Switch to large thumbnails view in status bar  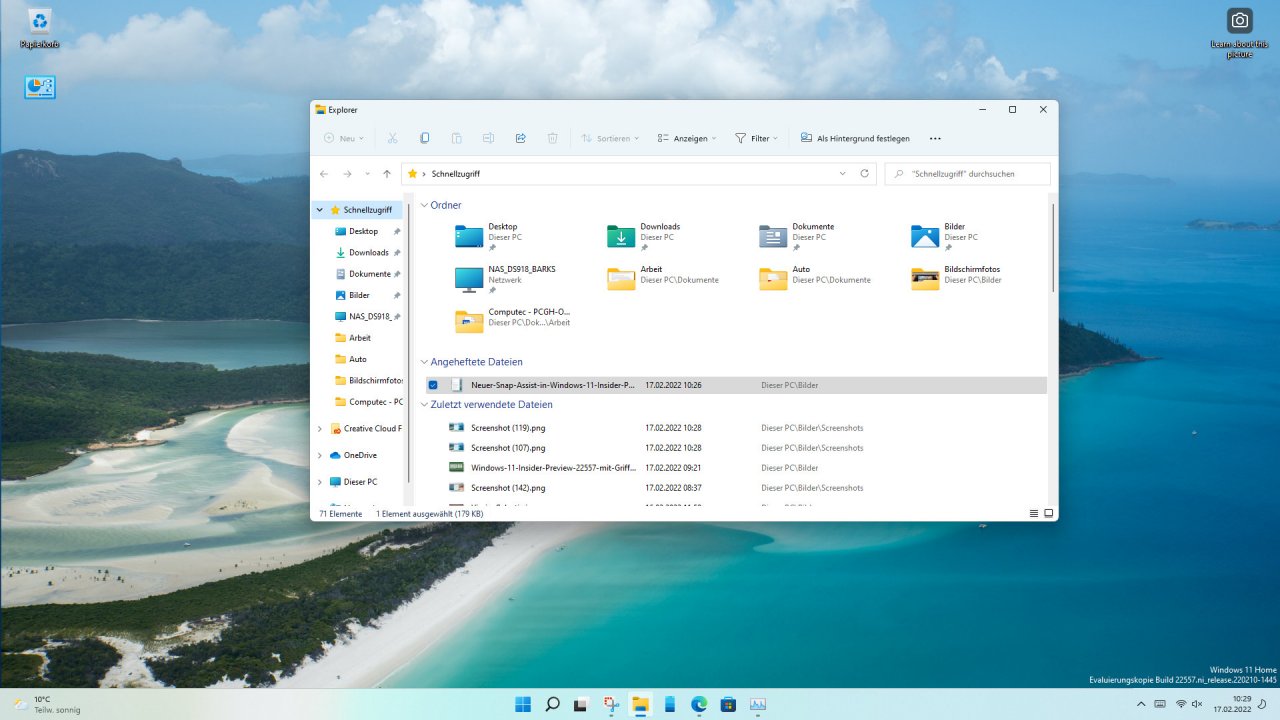click(x=1049, y=513)
